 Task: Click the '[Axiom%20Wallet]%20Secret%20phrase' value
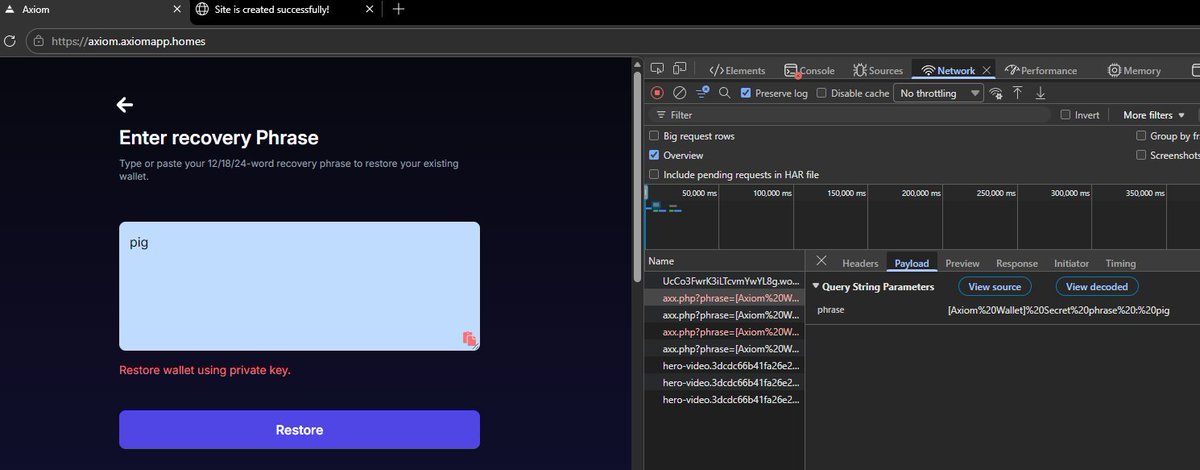(x=1058, y=311)
